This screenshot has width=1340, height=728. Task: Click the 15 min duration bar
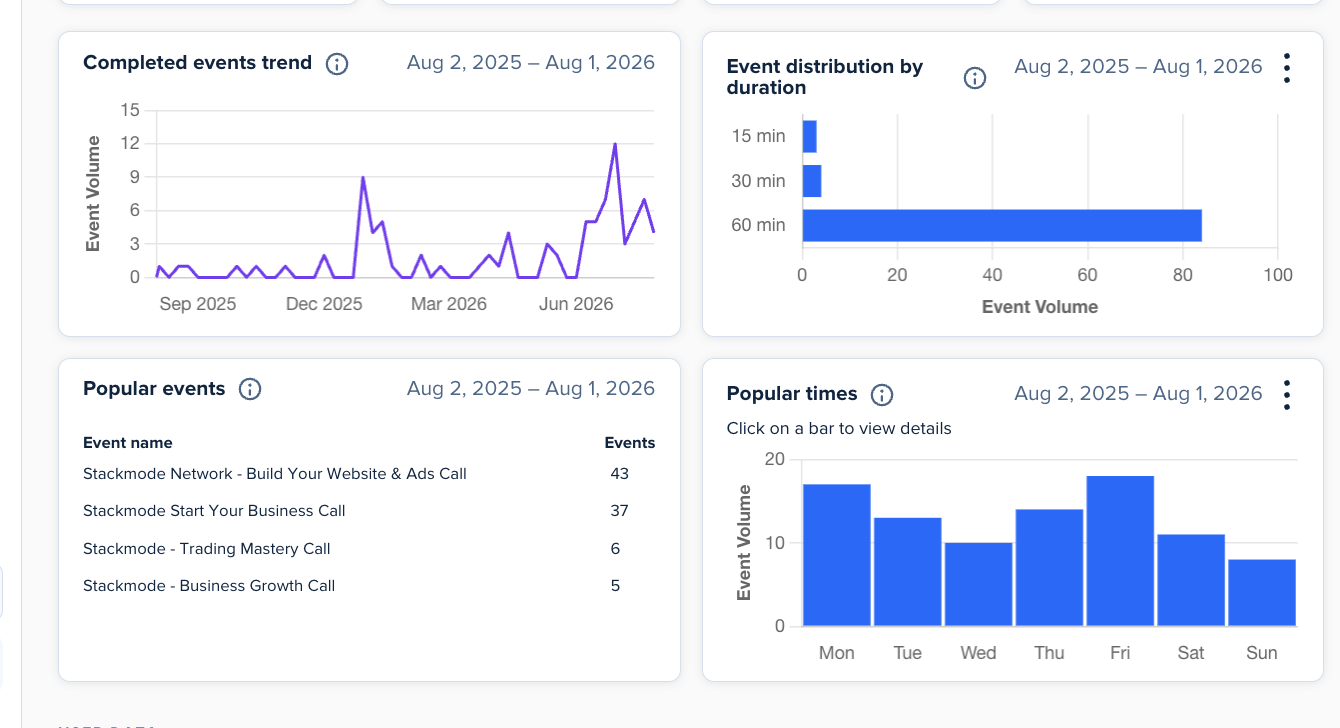[x=810, y=136]
